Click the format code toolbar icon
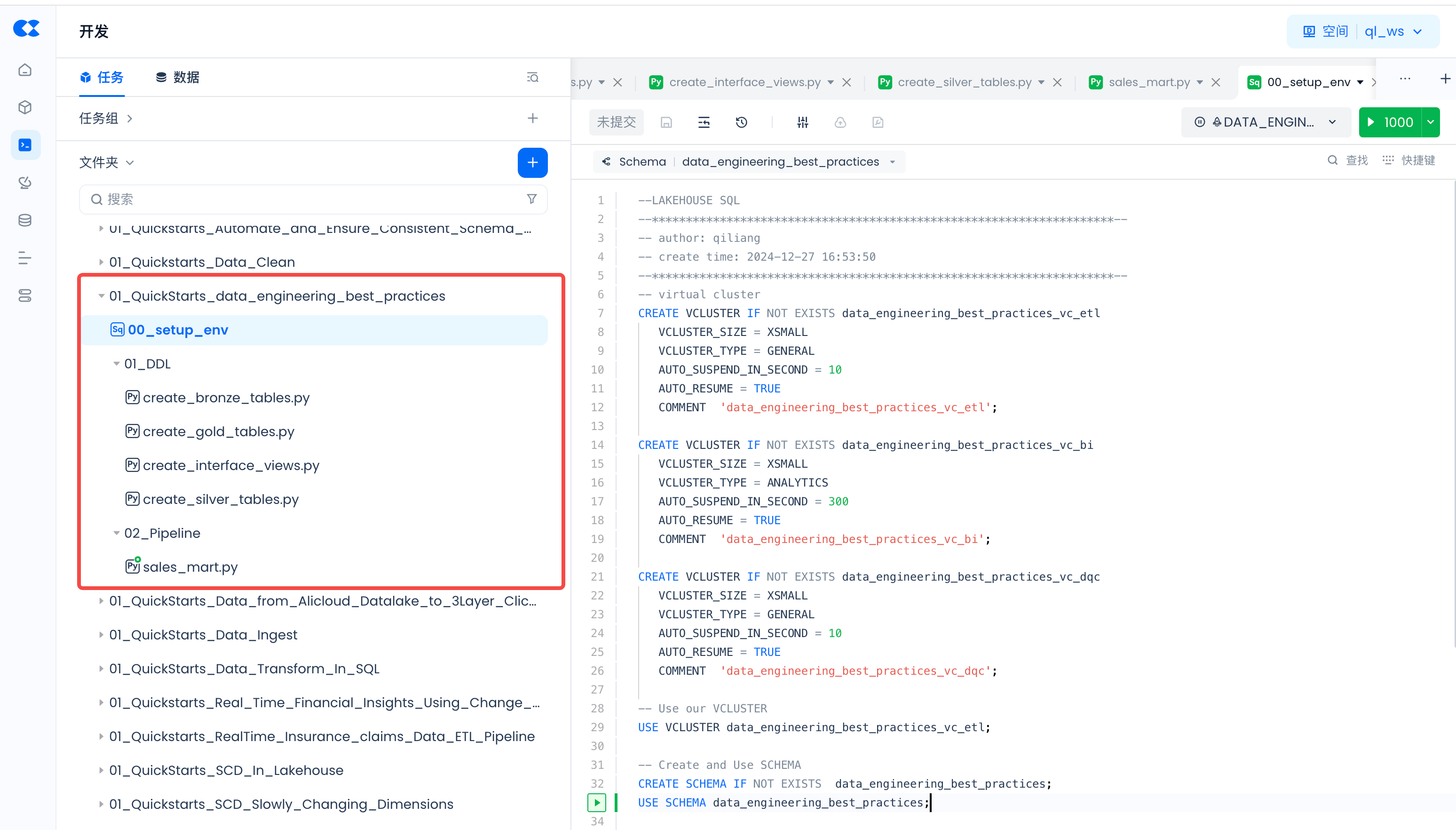Viewport: 1456px width, 830px height. pyautogui.click(x=704, y=122)
